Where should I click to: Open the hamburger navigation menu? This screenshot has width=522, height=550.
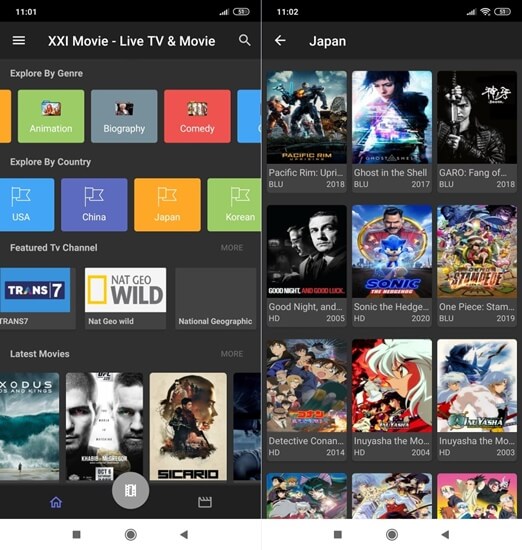tap(19, 41)
